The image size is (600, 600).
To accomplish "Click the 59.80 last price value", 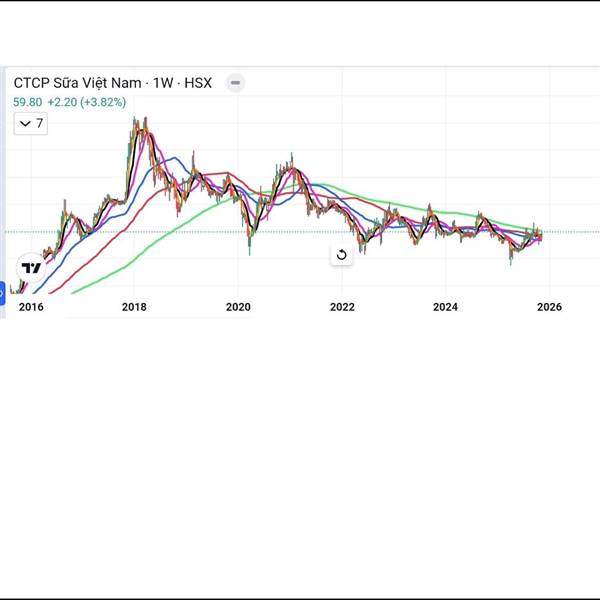I will point(28,102).
